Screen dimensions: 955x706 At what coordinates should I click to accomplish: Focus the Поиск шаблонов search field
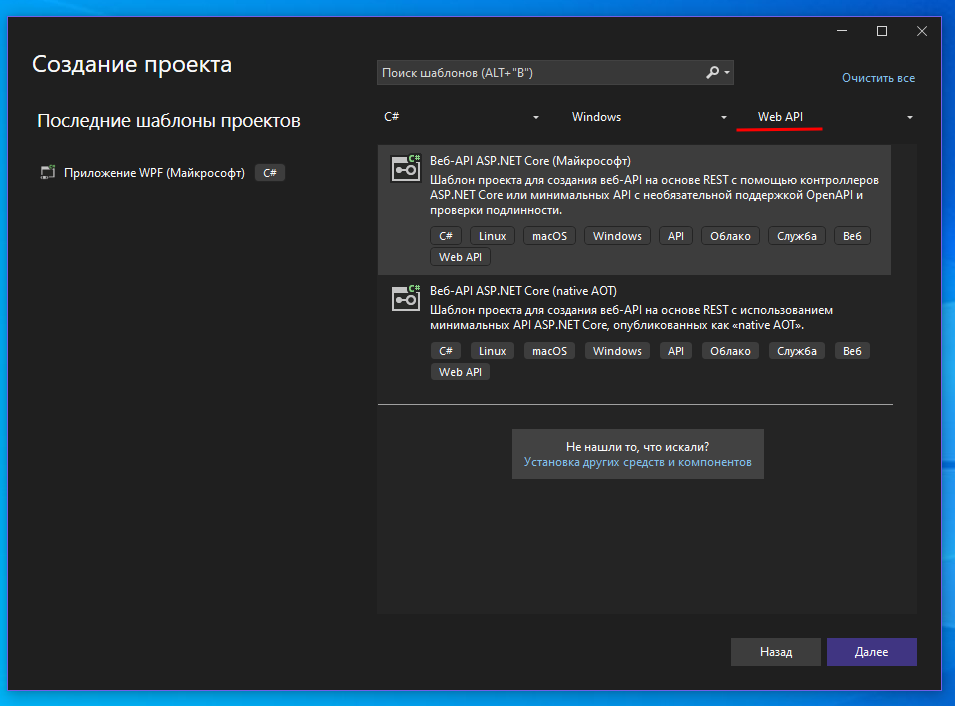click(540, 73)
